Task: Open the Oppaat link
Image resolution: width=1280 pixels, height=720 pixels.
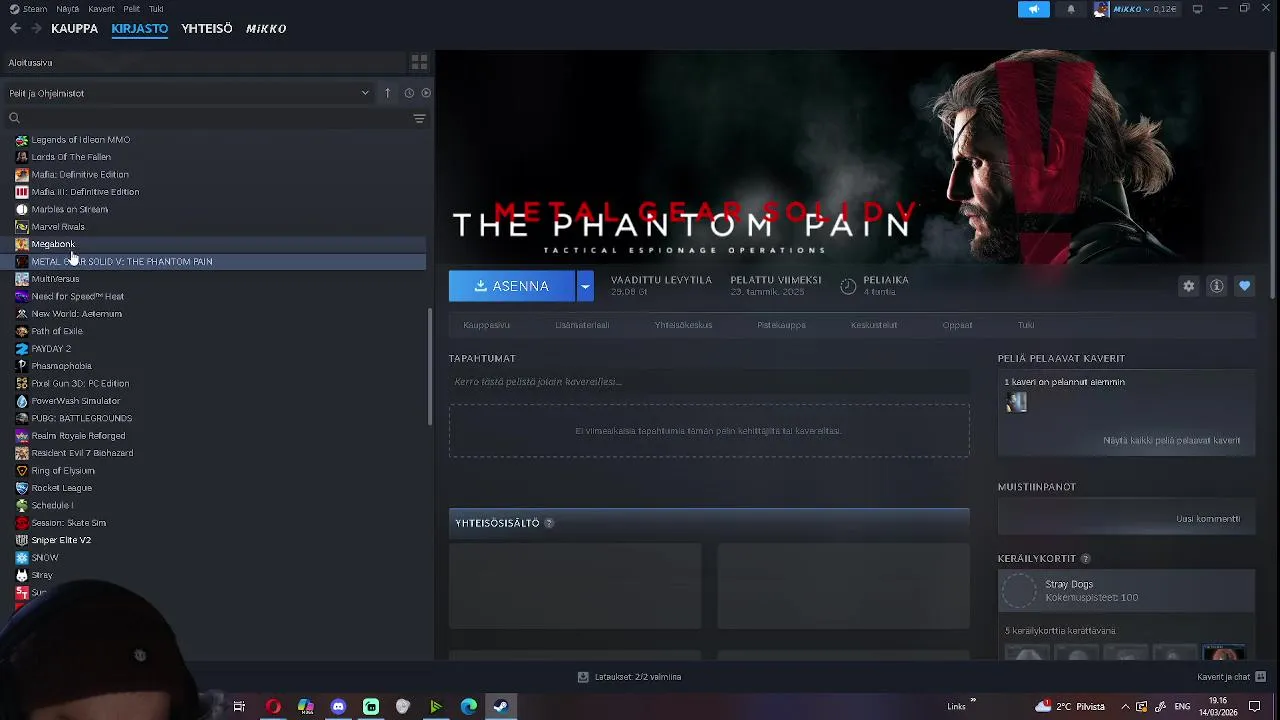Action: tap(957, 325)
